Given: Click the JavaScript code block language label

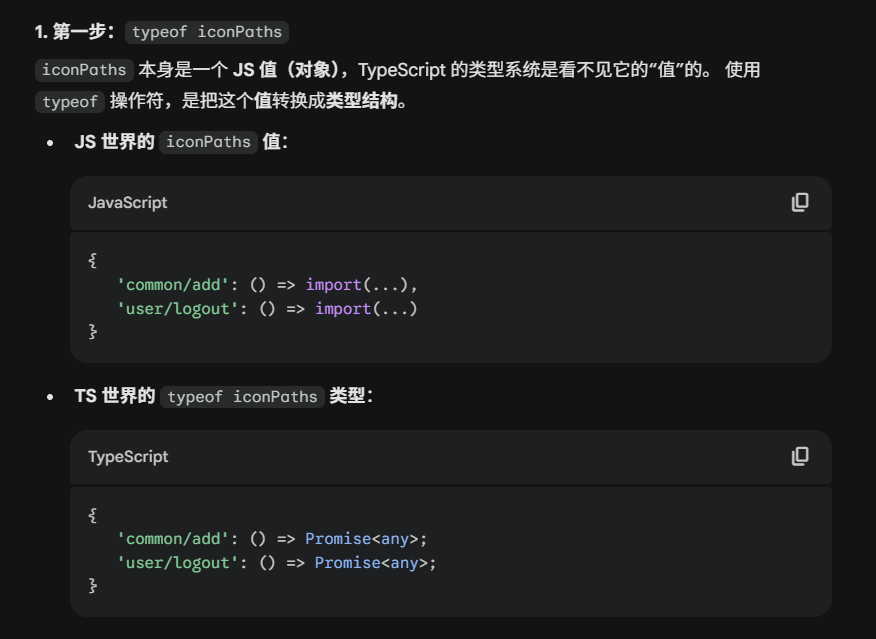Looking at the screenshot, I should click(127, 202).
